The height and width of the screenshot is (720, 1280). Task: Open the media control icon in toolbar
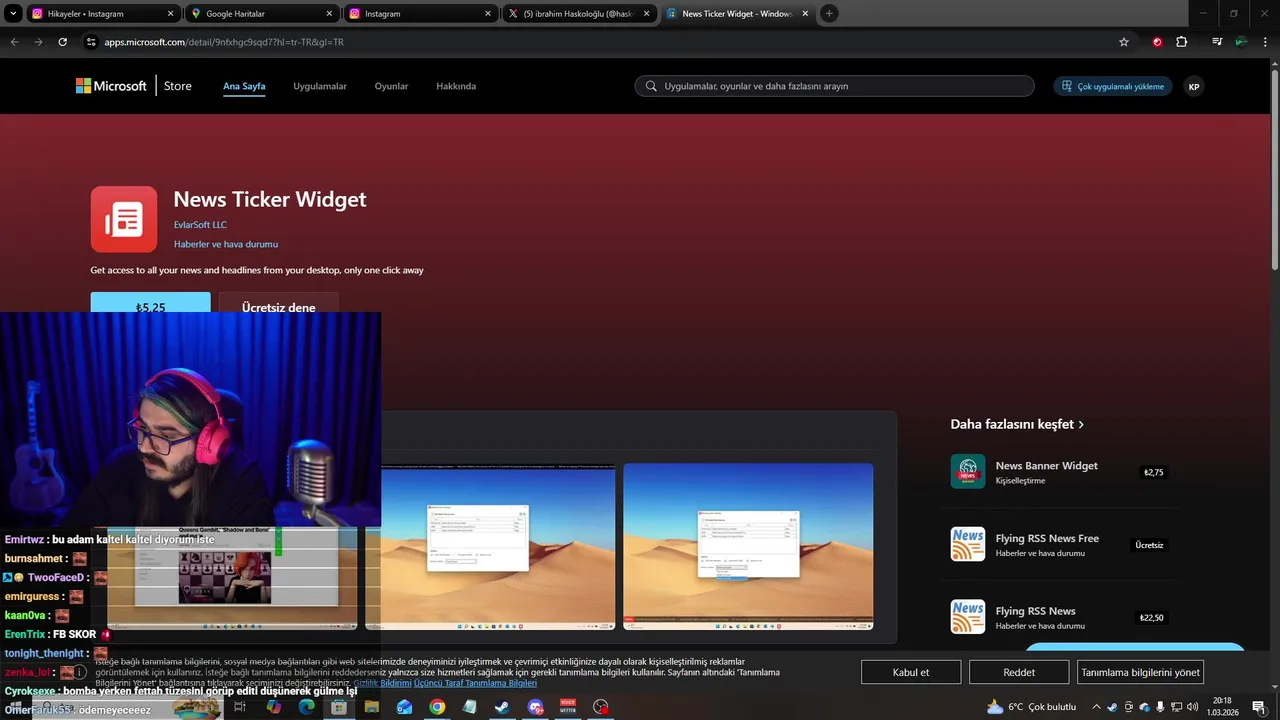[1217, 42]
